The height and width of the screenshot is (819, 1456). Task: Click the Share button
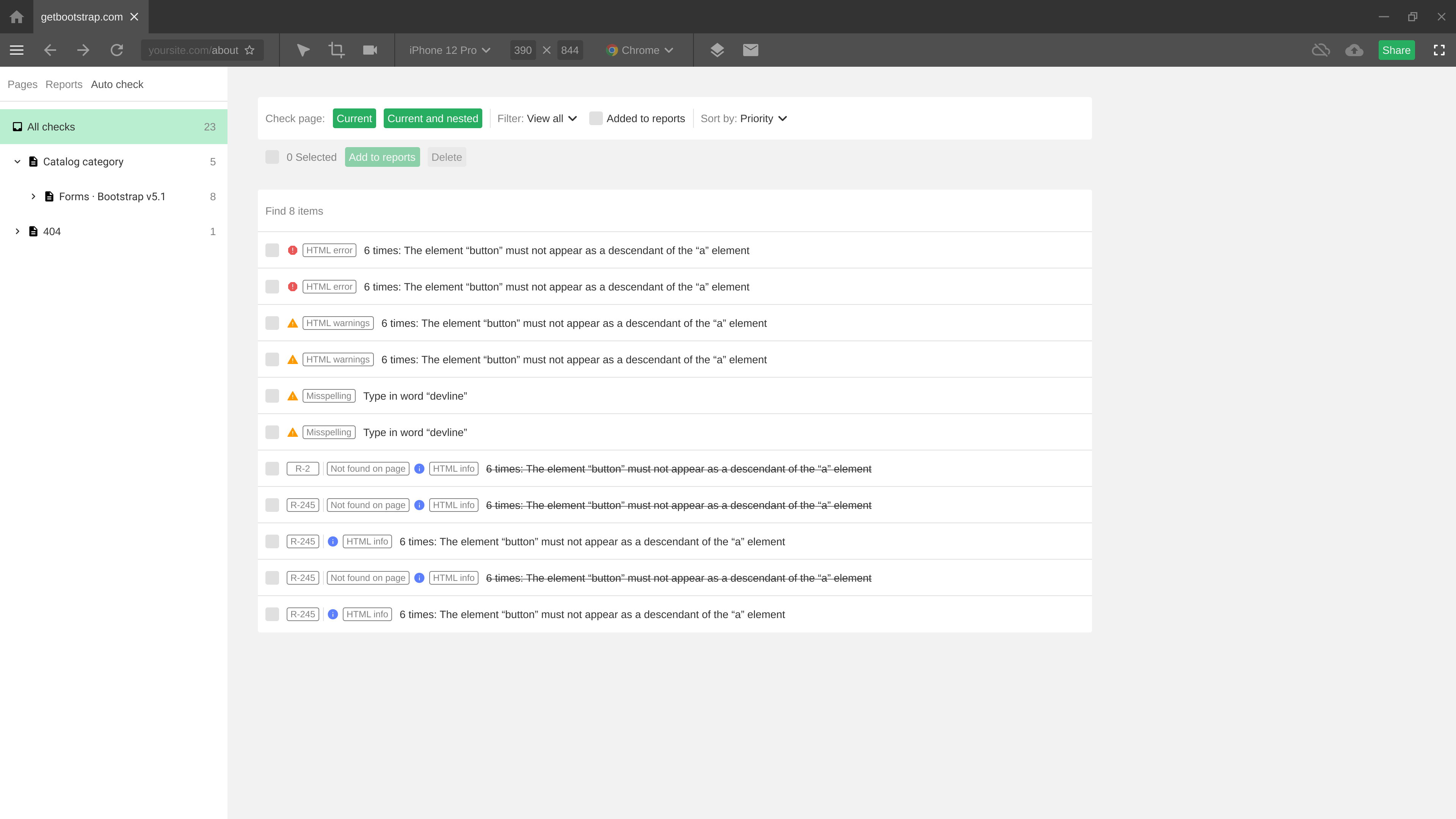coord(1396,50)
